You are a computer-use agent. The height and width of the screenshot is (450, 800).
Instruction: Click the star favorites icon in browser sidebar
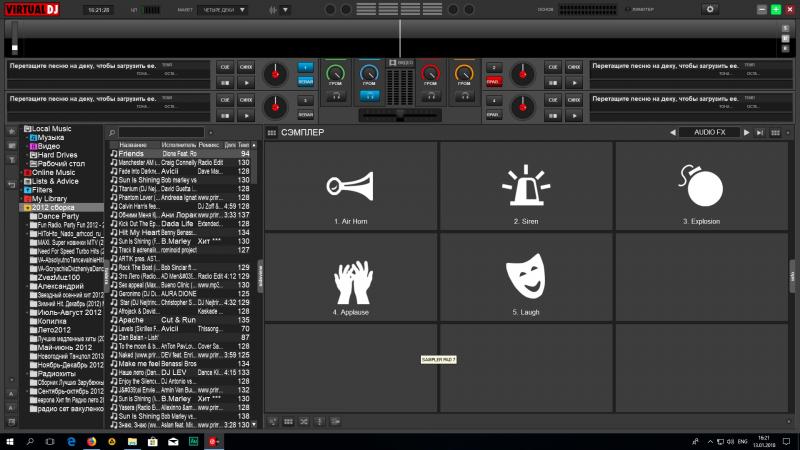[12, 132]
